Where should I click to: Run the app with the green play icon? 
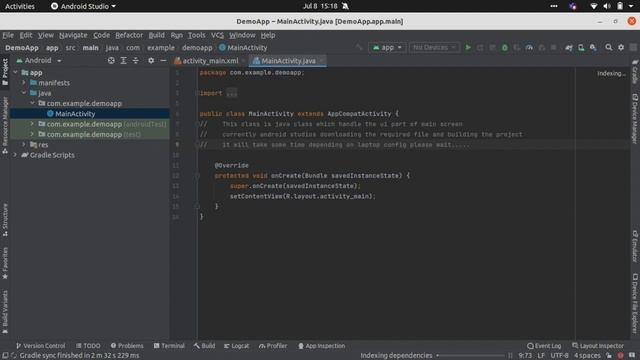click(468, 47)
